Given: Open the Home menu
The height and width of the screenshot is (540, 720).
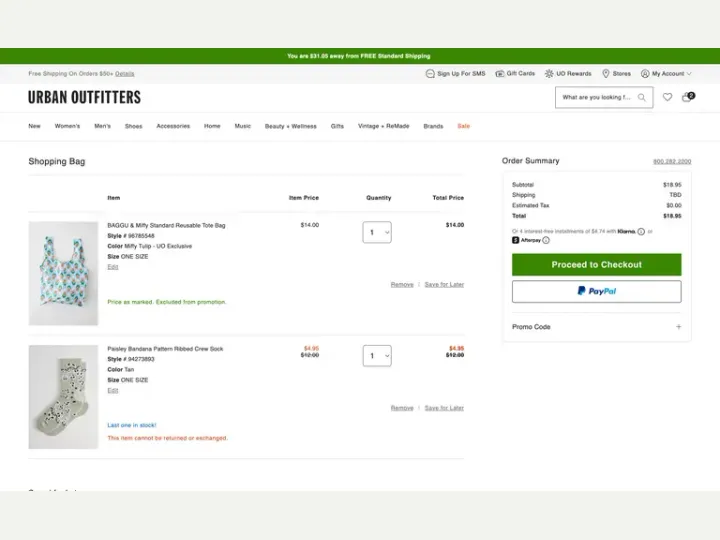Looking at the screenshot, I should [x=212, y=126].
